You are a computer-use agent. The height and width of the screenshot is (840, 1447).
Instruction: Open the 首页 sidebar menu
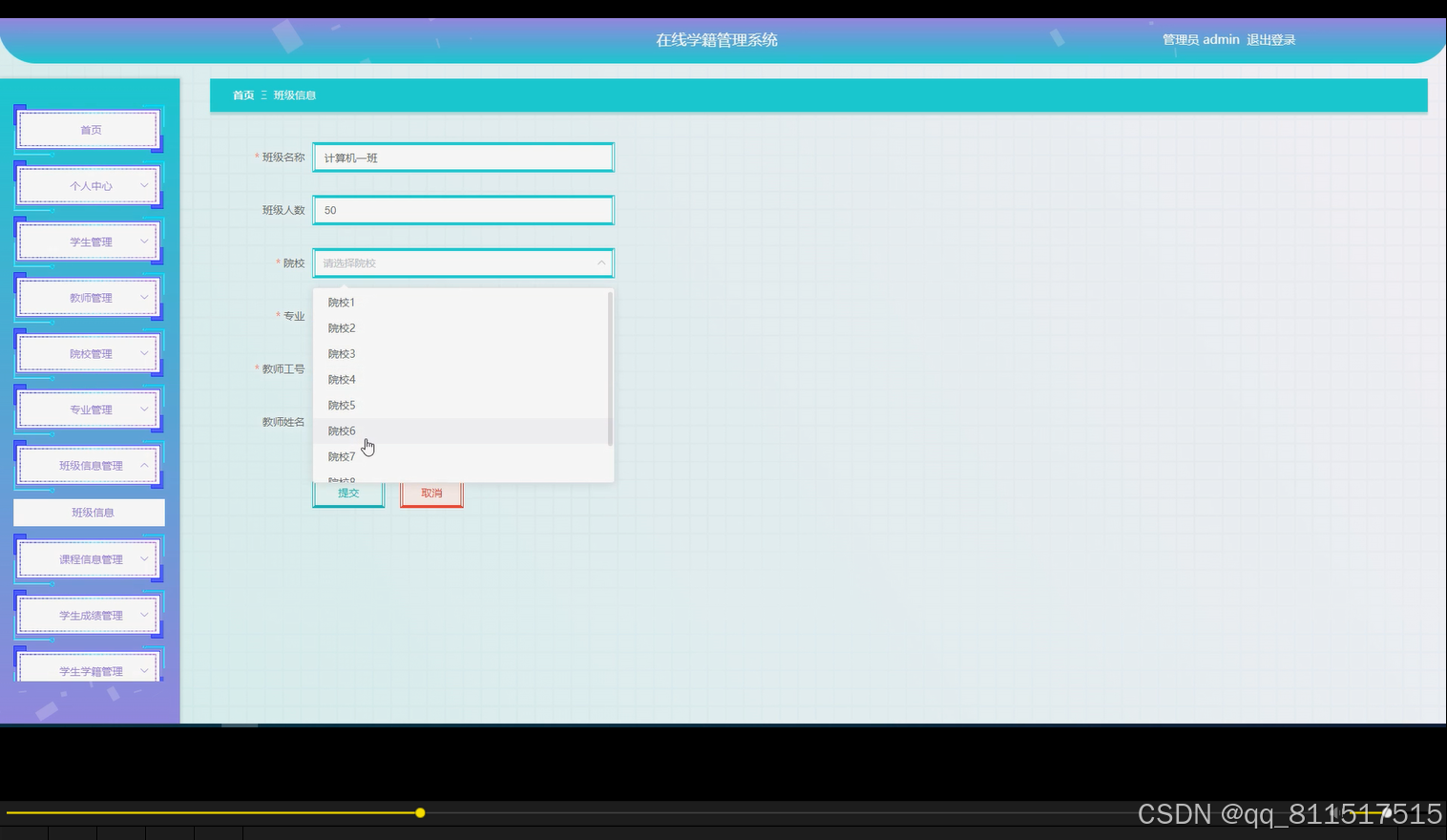pos(90,130)
